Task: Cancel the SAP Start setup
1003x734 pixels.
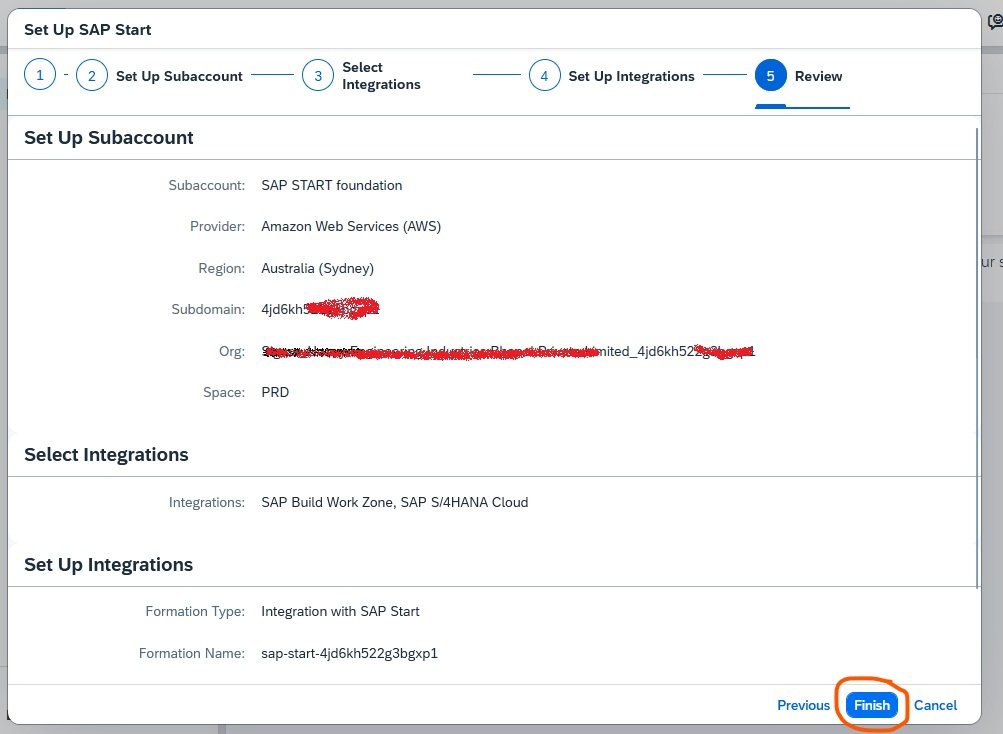Action: click(935, 705)
